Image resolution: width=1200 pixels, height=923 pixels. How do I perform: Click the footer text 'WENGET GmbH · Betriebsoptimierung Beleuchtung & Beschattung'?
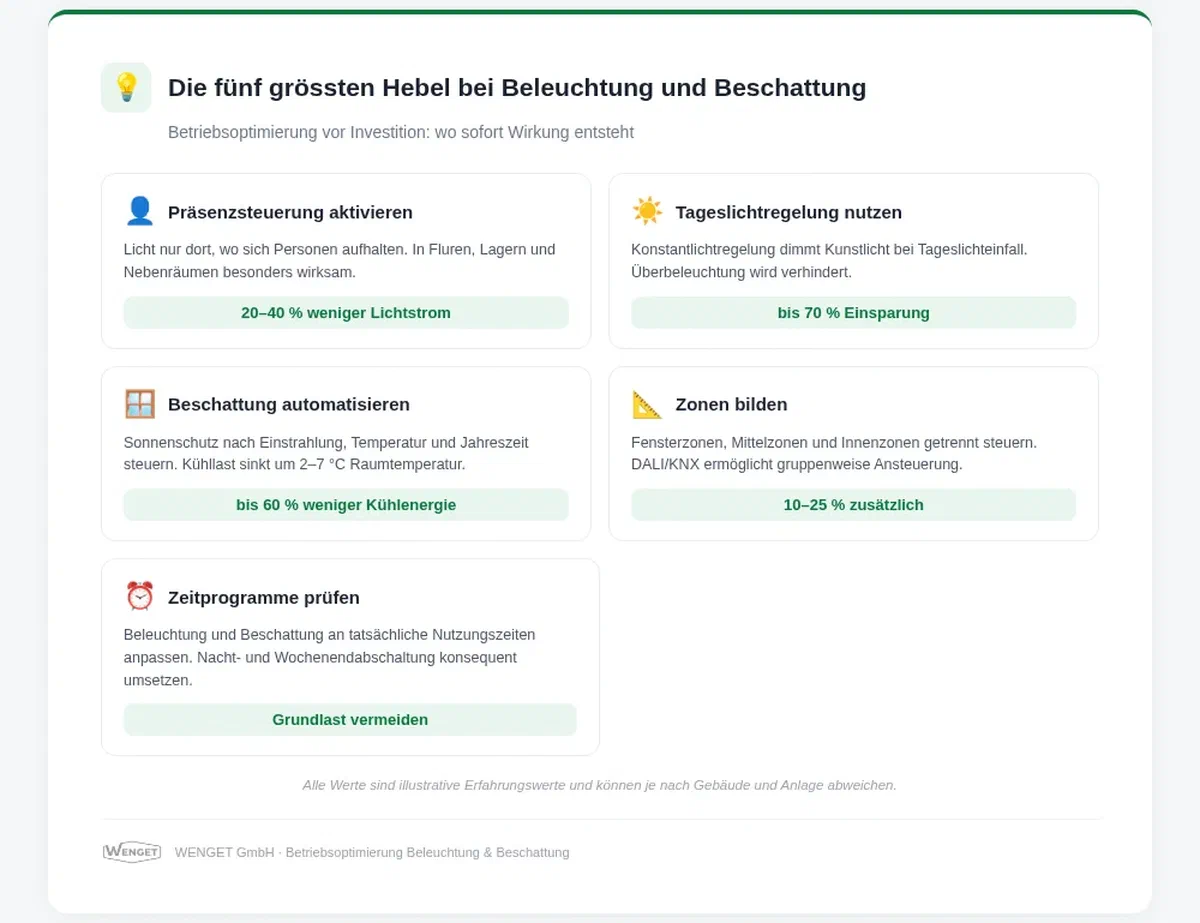coord(372,852)
